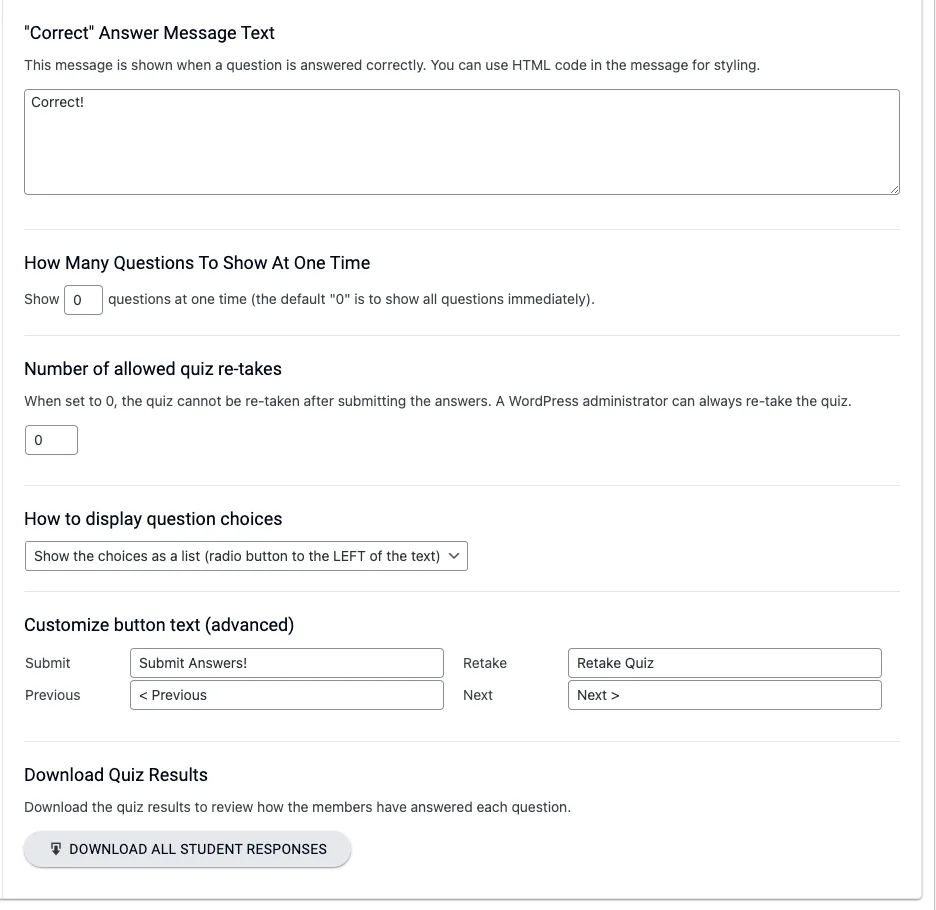Click the dropdown chevron for choice display style

click(x=455, y=556)
